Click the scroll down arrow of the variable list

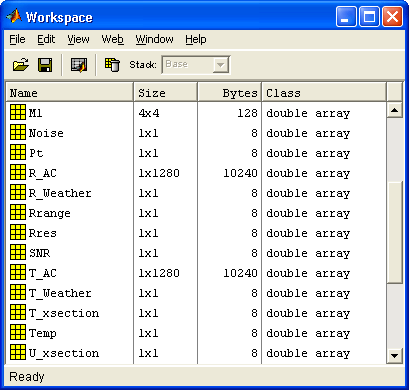(395, 356)
